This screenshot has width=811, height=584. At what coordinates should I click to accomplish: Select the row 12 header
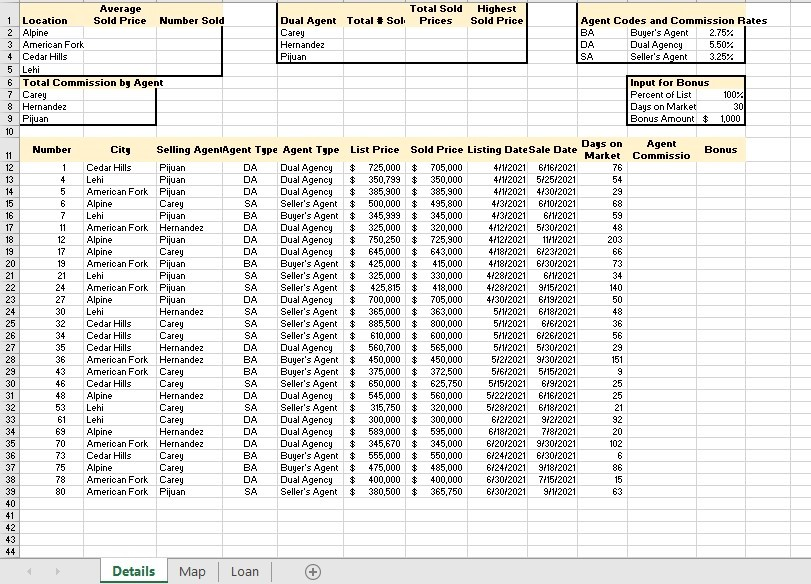coord(8,168)
